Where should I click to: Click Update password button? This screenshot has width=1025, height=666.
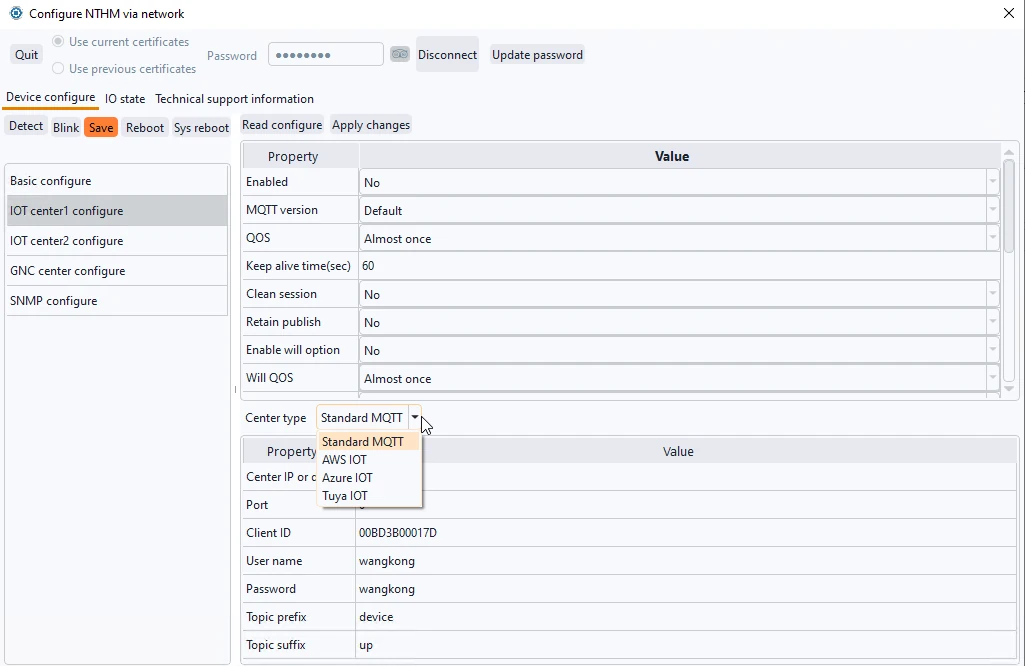click(537, 54)
